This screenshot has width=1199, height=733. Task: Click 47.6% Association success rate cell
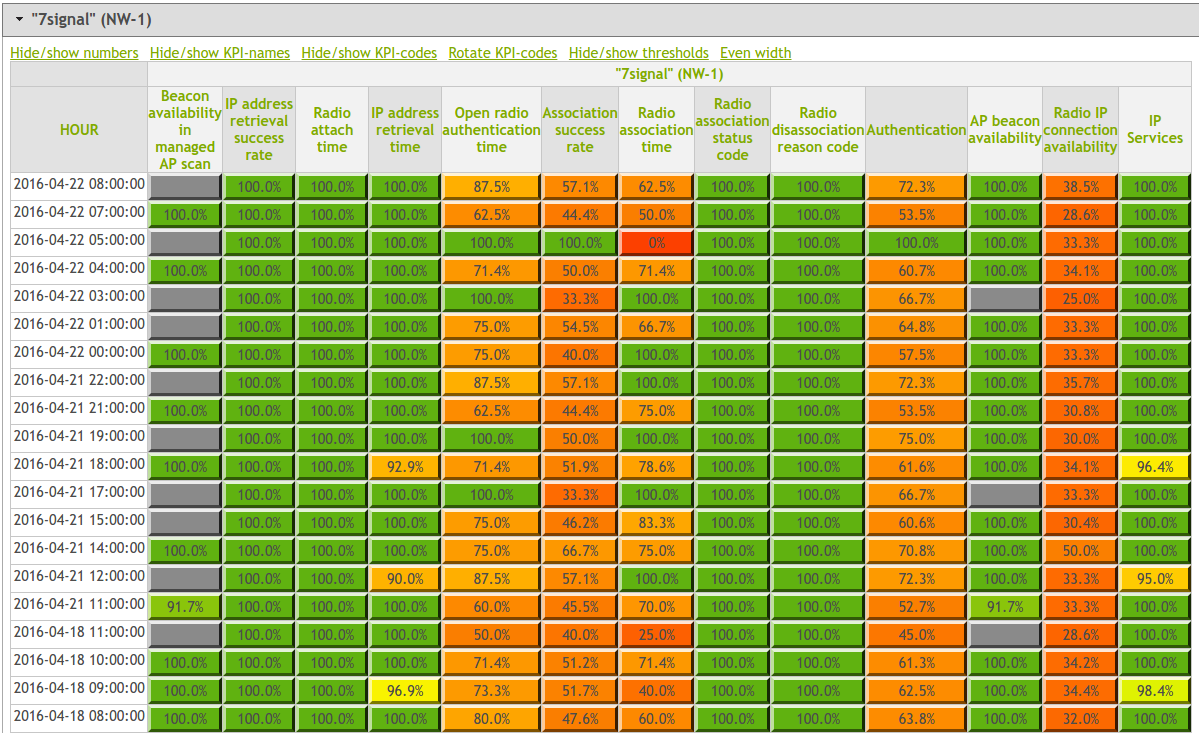pos(580,719)
